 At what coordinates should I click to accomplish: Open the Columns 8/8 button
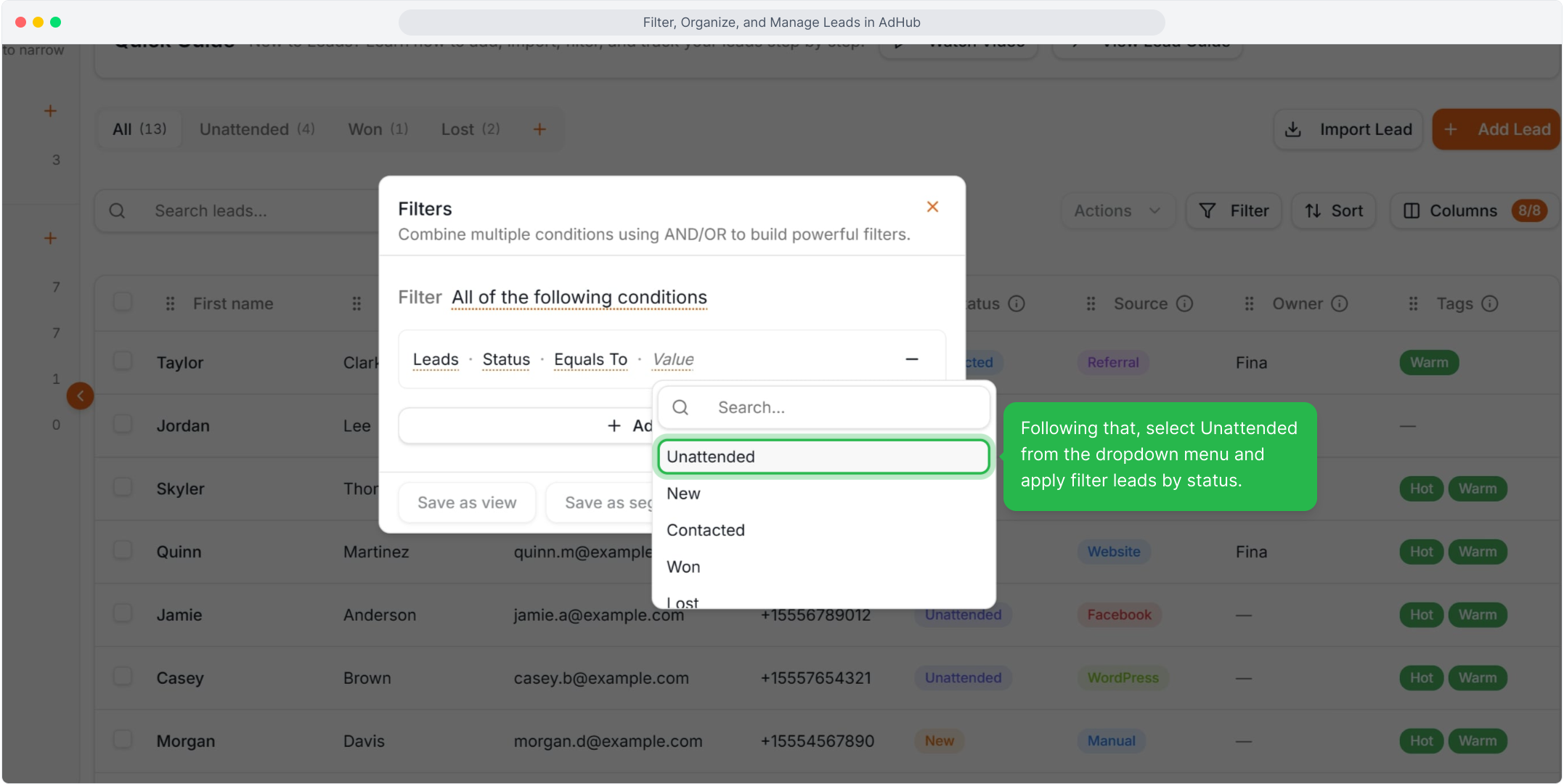point(1475,211)
